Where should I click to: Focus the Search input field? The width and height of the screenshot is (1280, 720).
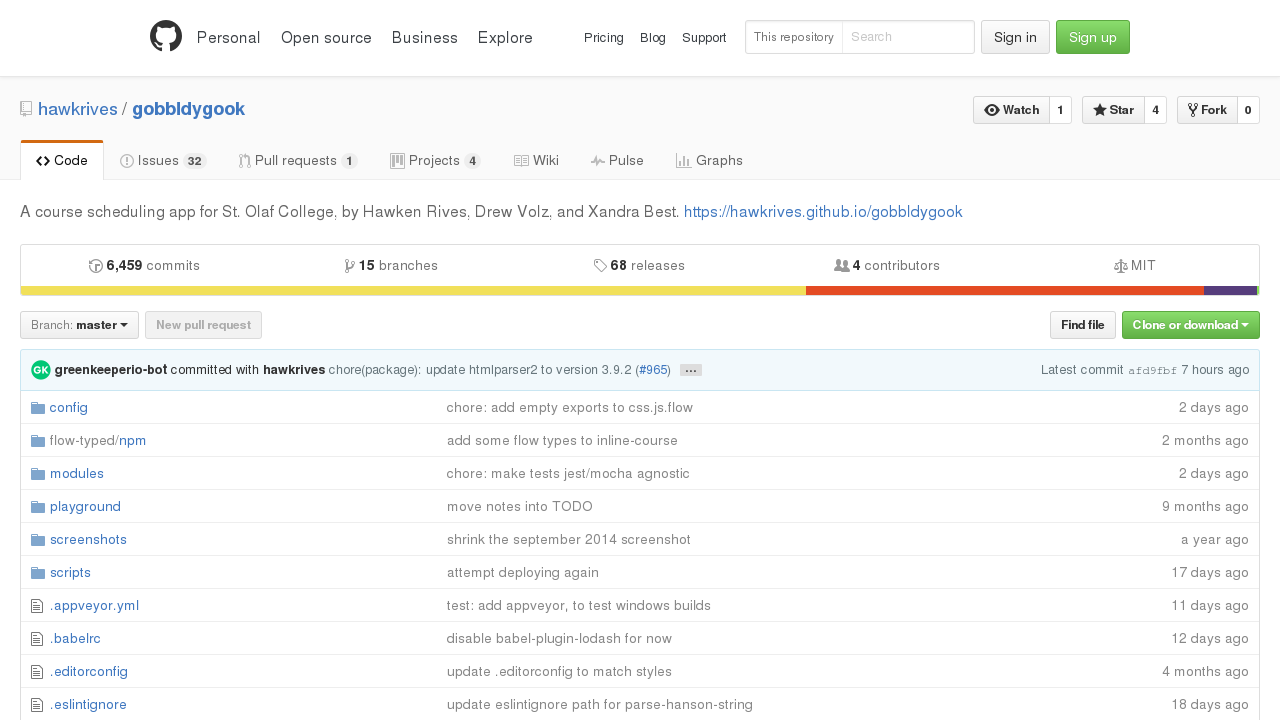click(x=908, y=37)
